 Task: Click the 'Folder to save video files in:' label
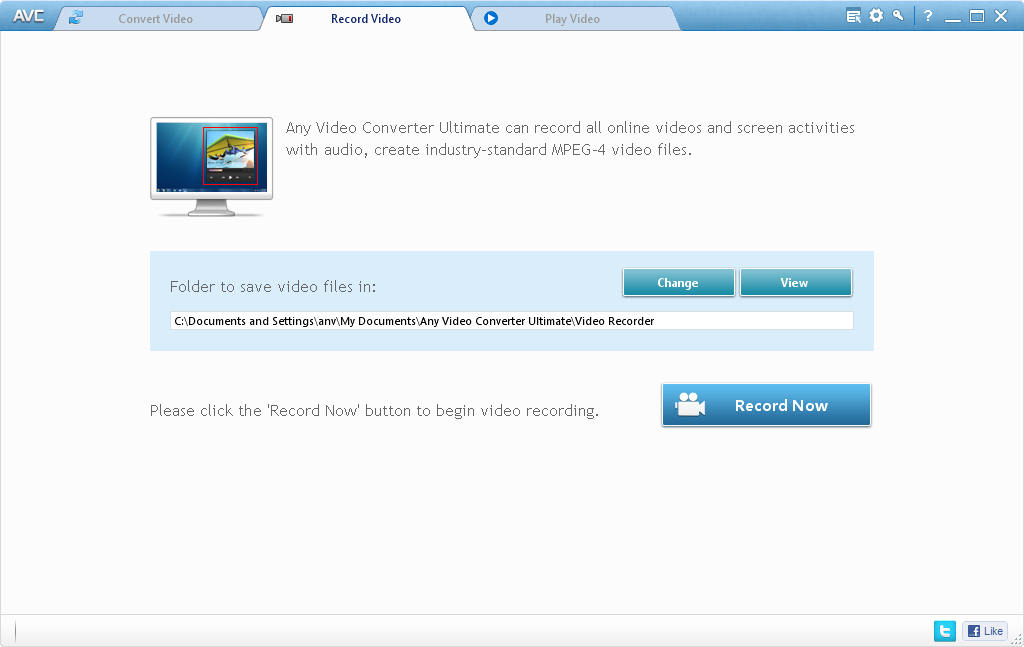click(273, 287)
